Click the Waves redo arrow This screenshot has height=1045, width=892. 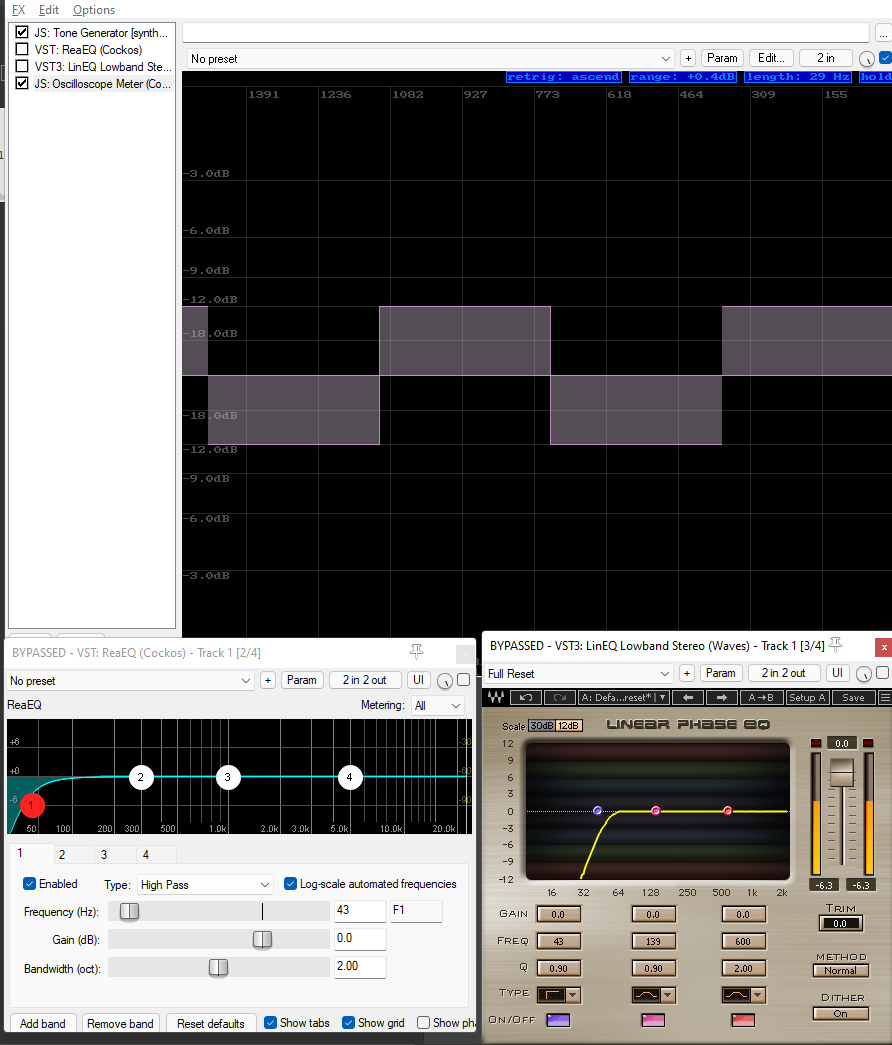click(559, 697)
